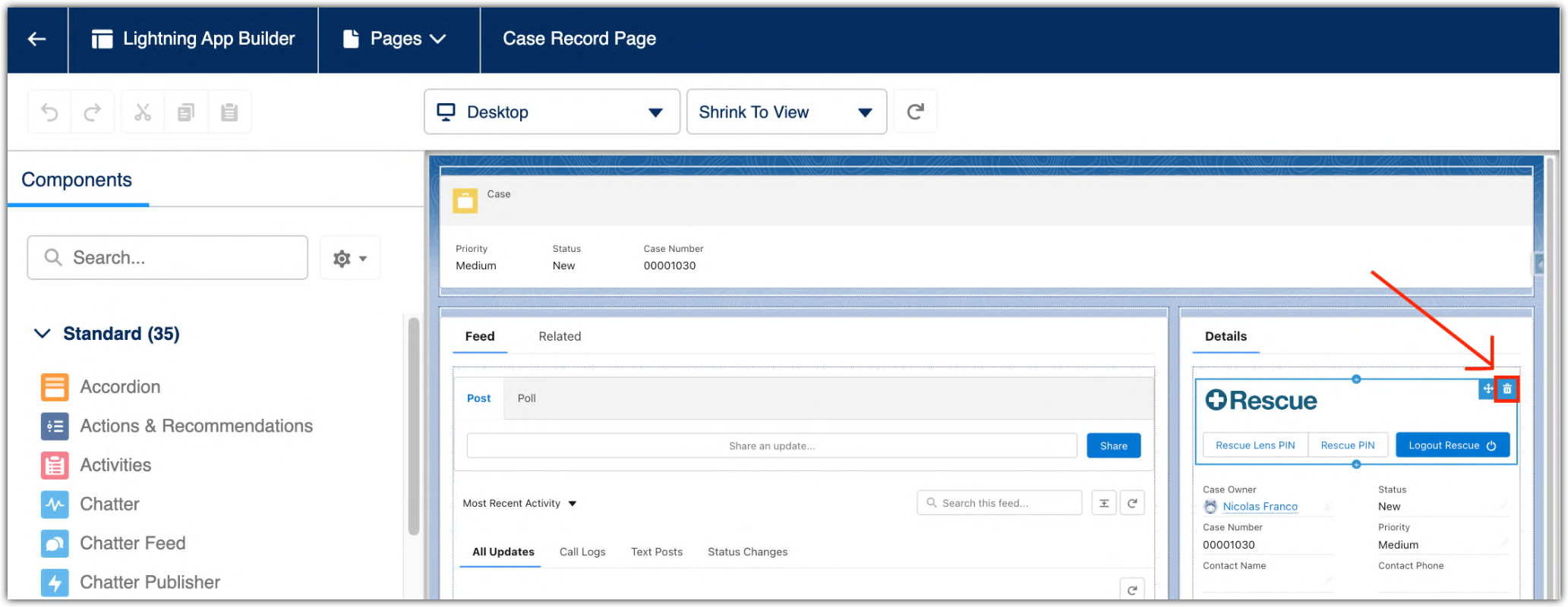Viewport: 1568px width, 607px height.
Task: Open Nicolas Franco case owner link
Action: click(1260, 507)
